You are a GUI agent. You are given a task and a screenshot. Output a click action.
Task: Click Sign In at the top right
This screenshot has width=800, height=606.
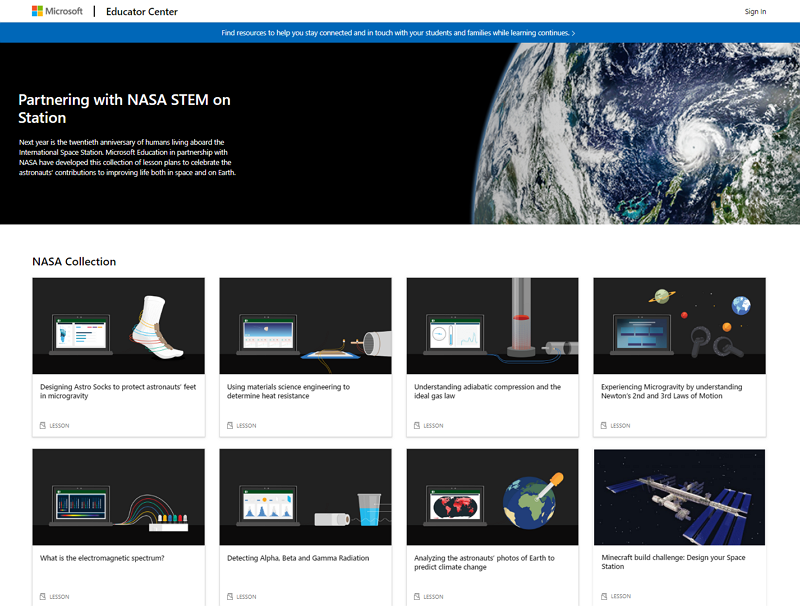754,11
